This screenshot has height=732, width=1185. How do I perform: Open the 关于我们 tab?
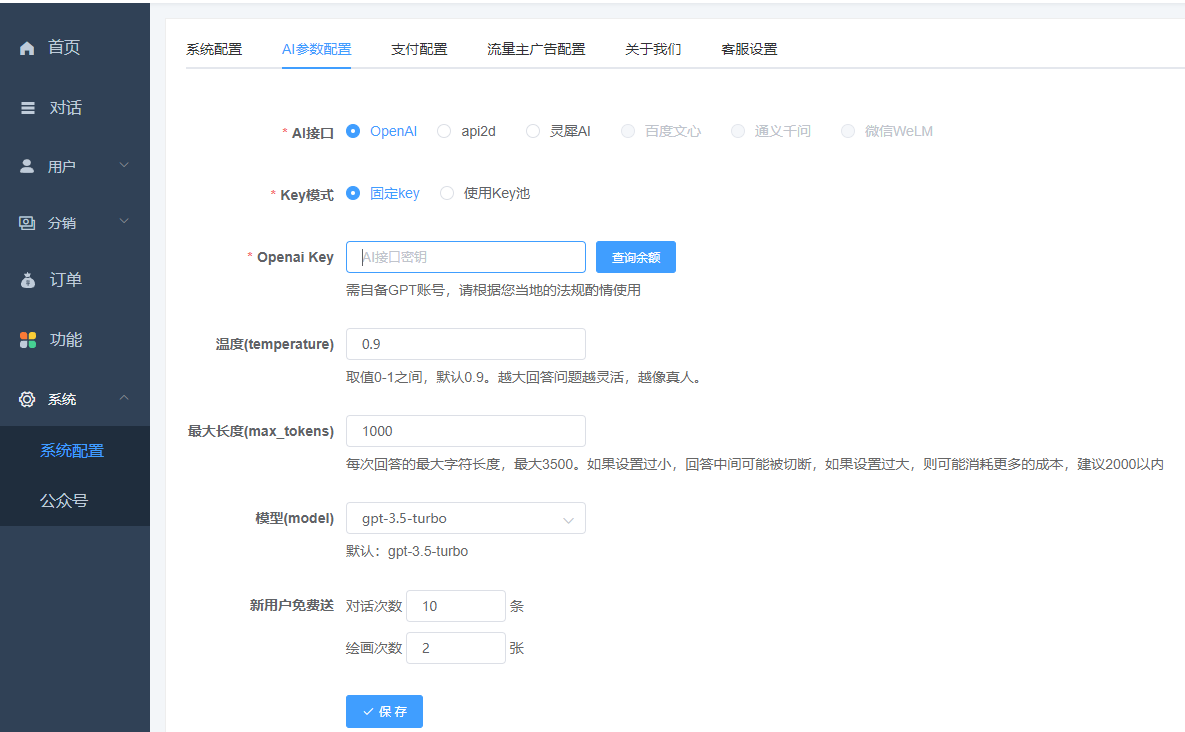pos(653,48)
